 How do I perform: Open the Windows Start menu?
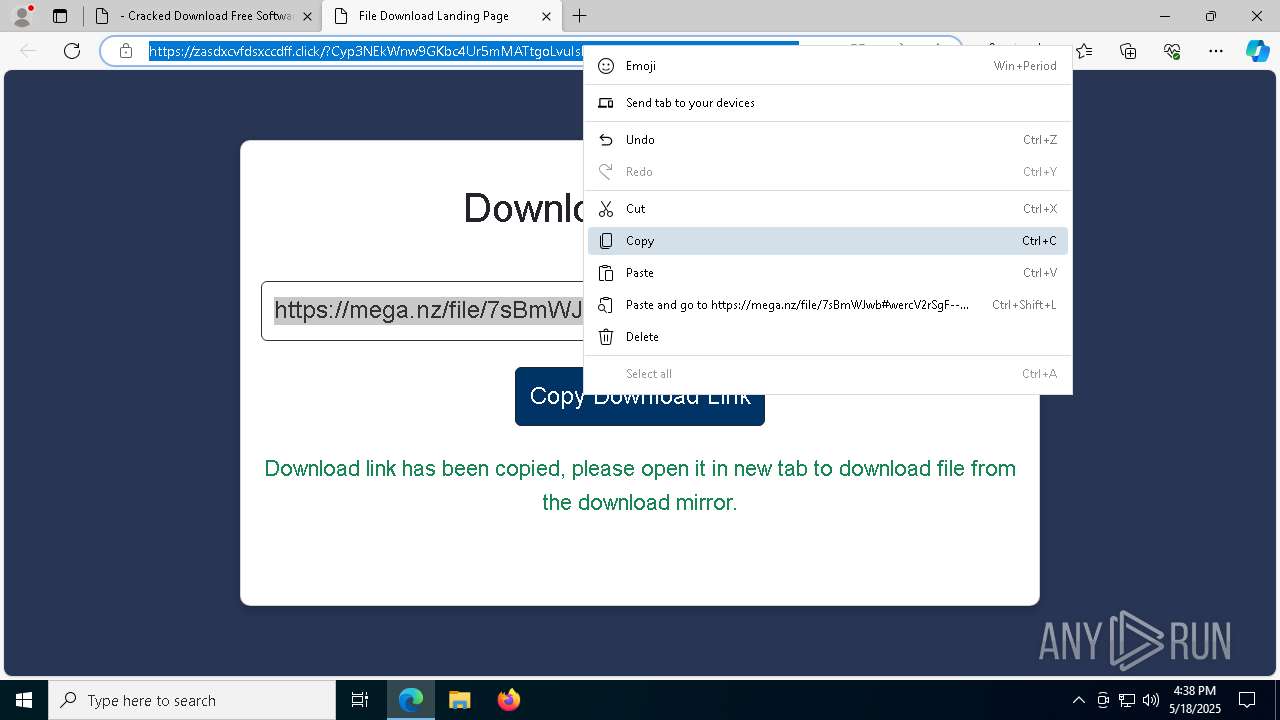click(x=24, y=700)
